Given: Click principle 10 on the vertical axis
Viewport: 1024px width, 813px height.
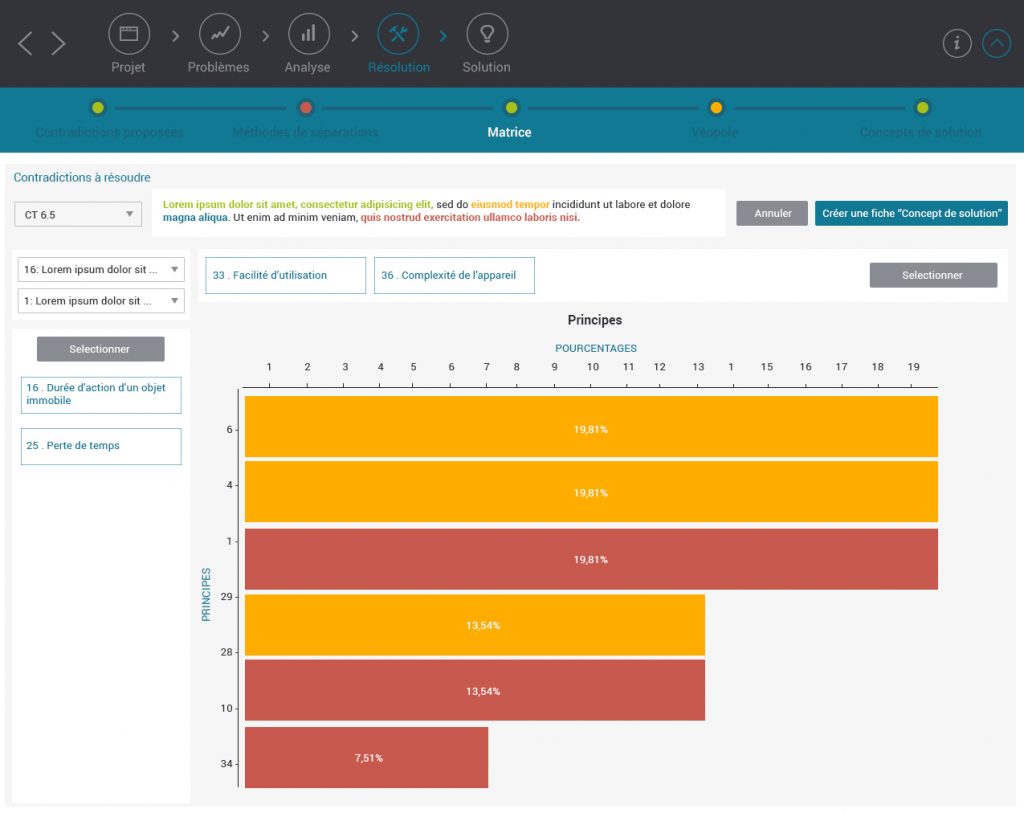Looking at the screenshot, I should 226,708.
